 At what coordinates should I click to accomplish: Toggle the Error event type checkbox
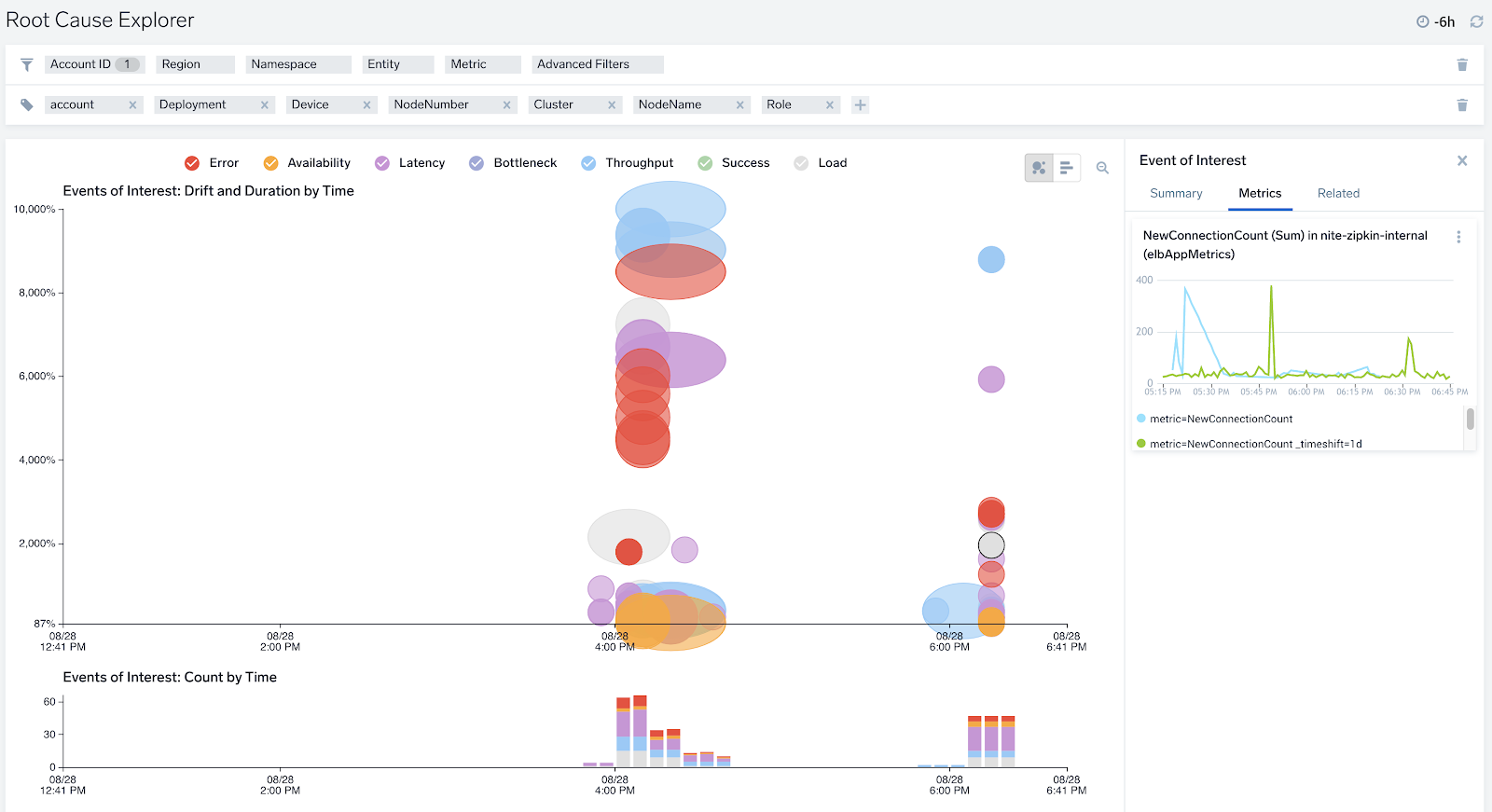click(192, 163)
